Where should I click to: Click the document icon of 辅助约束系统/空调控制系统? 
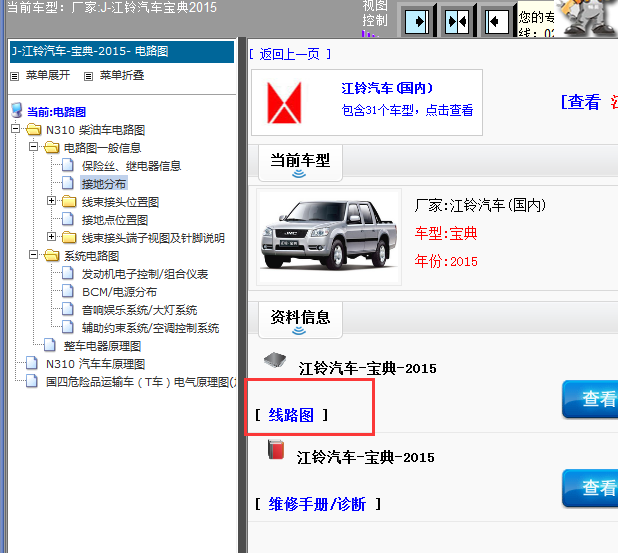point(67,327)
